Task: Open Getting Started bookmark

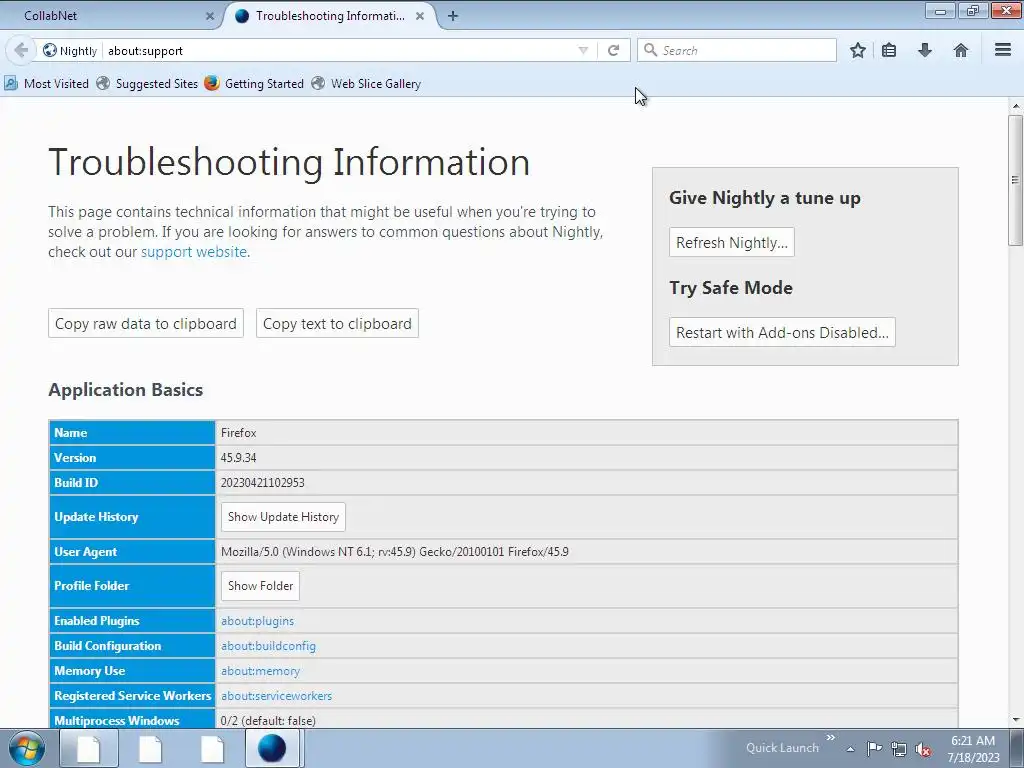Action: click(x=254, y=84)
